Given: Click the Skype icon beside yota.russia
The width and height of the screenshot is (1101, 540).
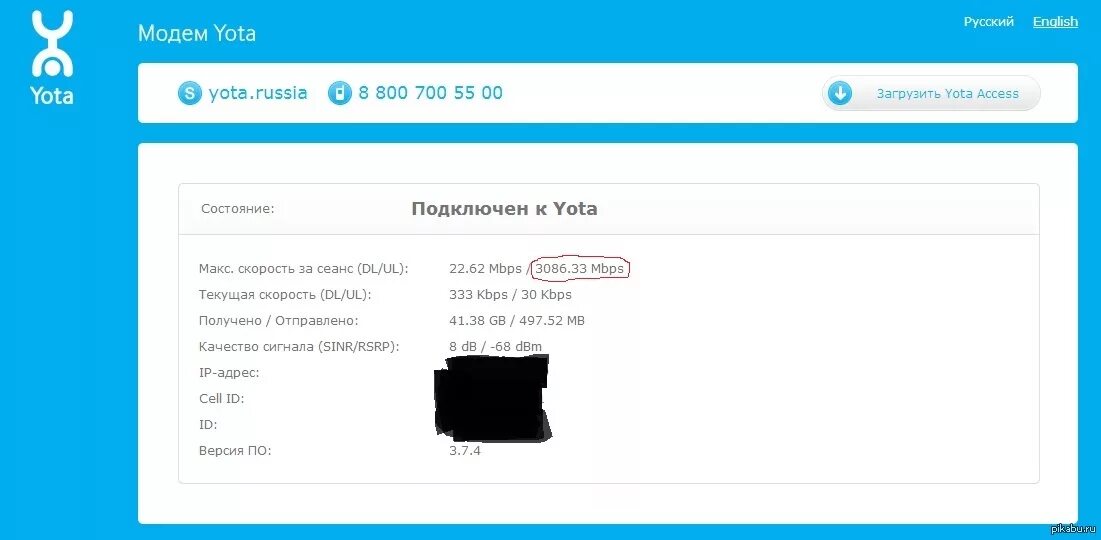Looking at the screenshot, I should point(190,93).
